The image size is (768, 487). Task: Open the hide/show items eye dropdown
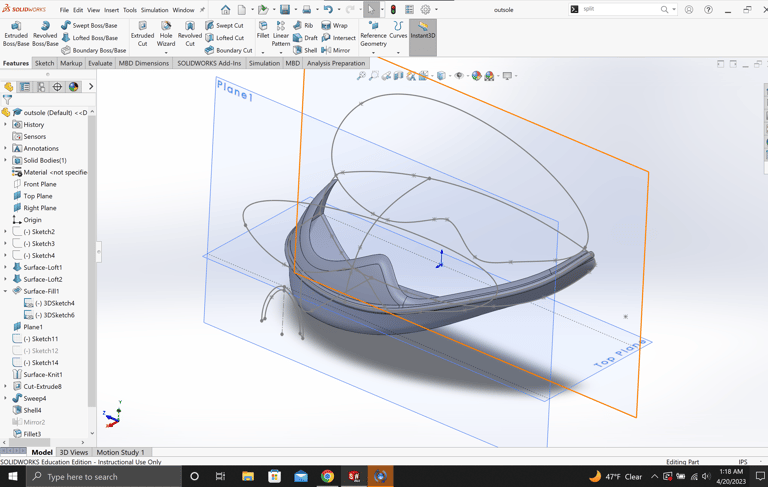click(459, 76)
